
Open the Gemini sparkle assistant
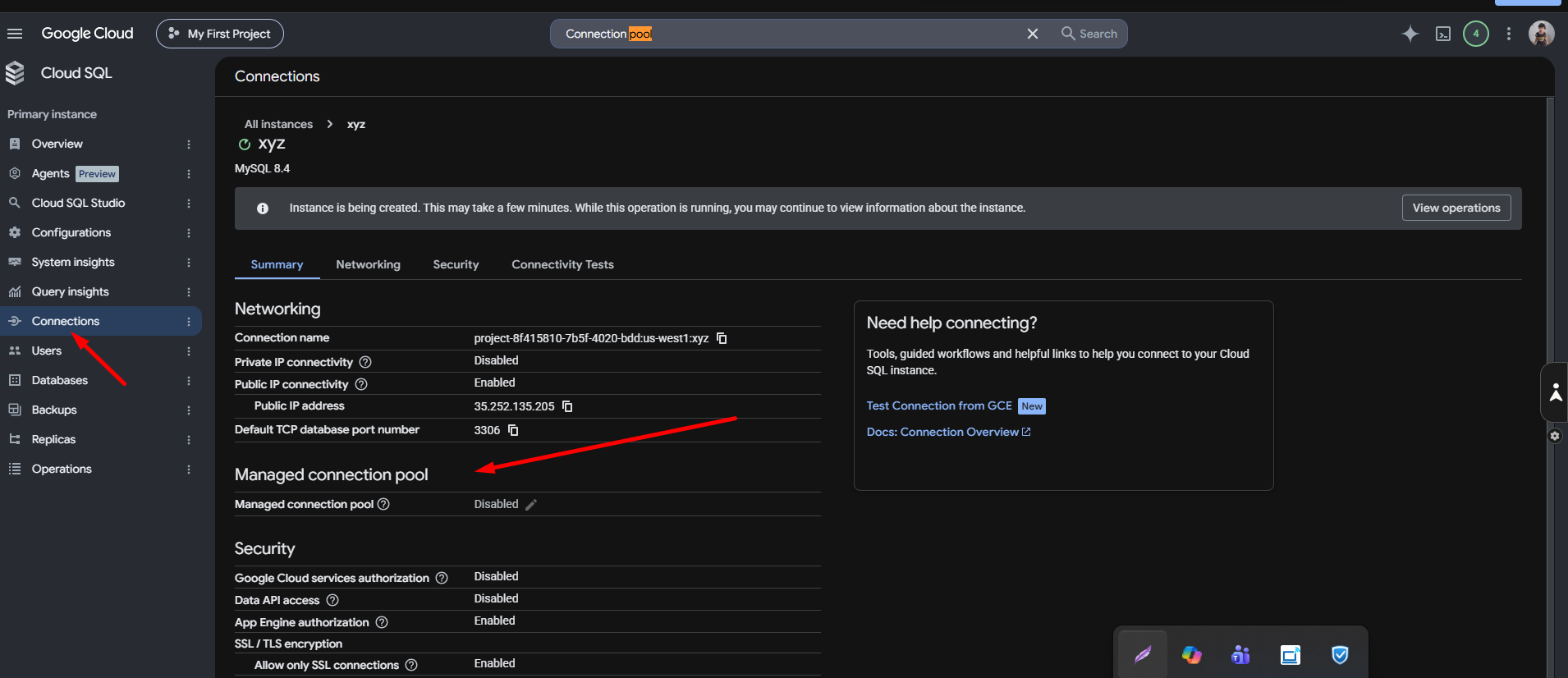[1410, 34]
